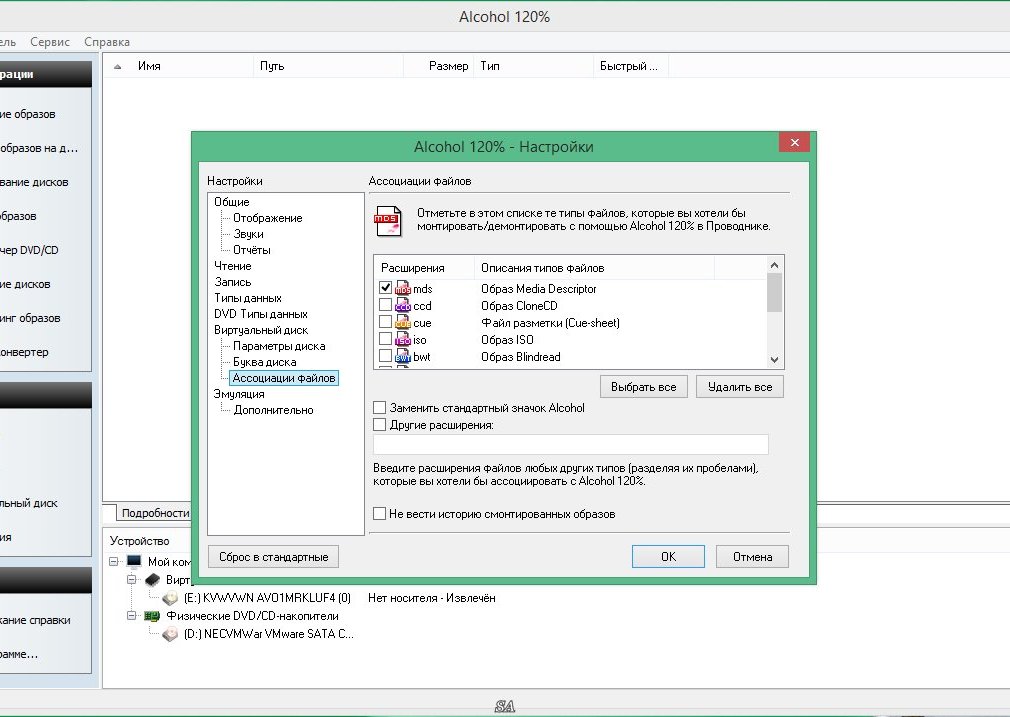Confirm settings with the OK button
The width and height of the screenshot is (1010, 717).
[669, 557]
